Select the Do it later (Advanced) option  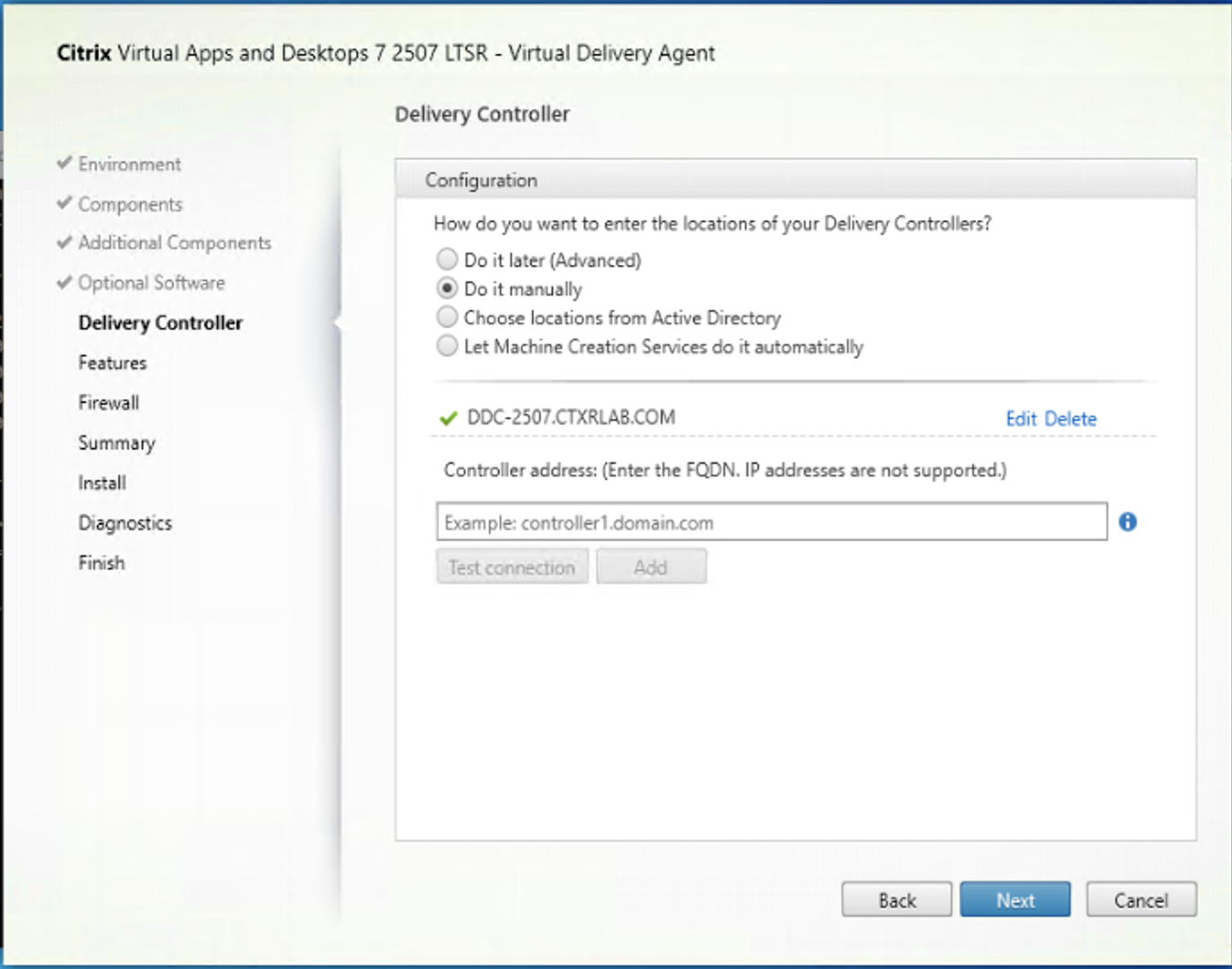click(x=447, y=260)
